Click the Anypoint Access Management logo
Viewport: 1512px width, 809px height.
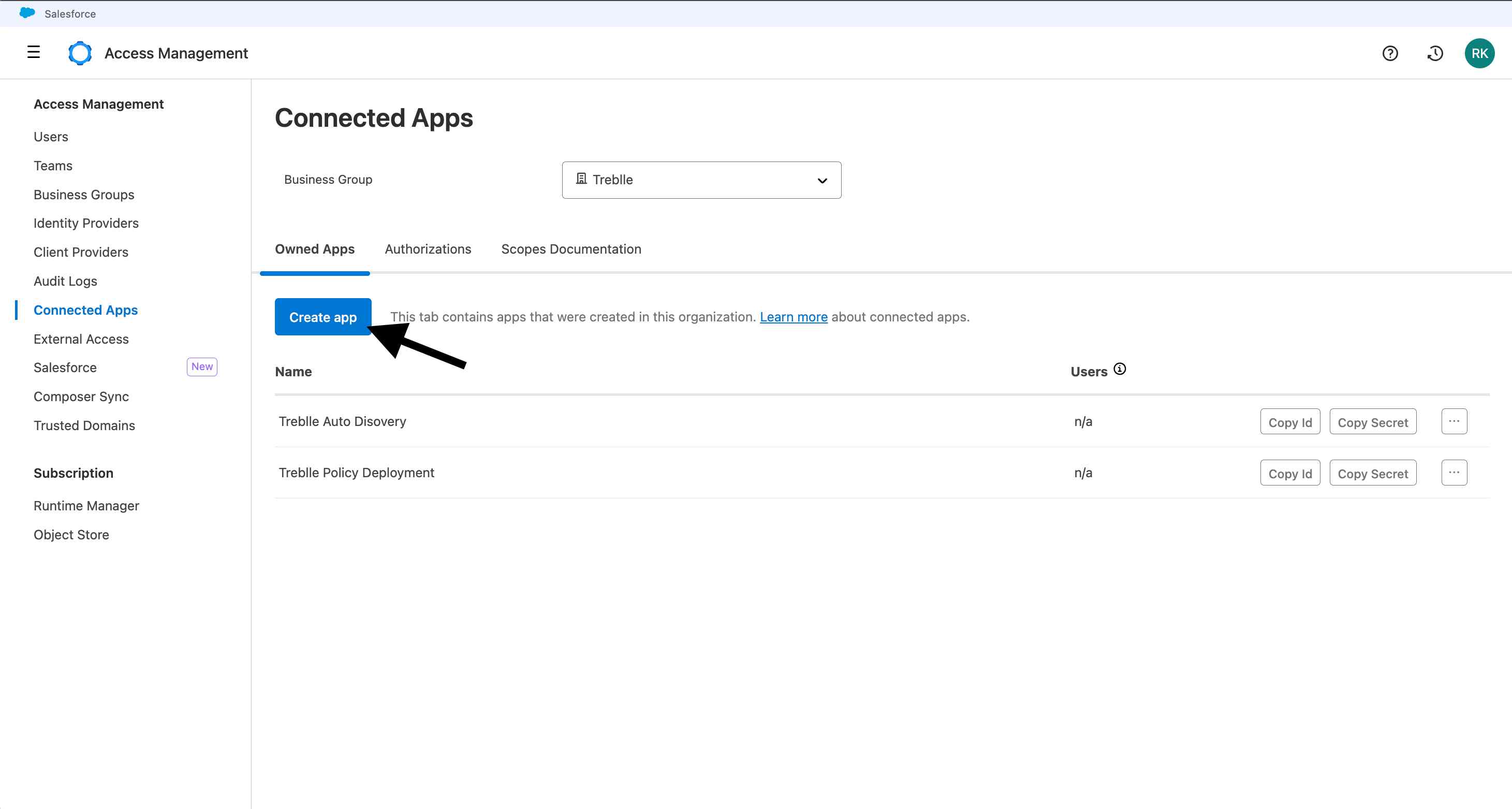click(80, 53)
